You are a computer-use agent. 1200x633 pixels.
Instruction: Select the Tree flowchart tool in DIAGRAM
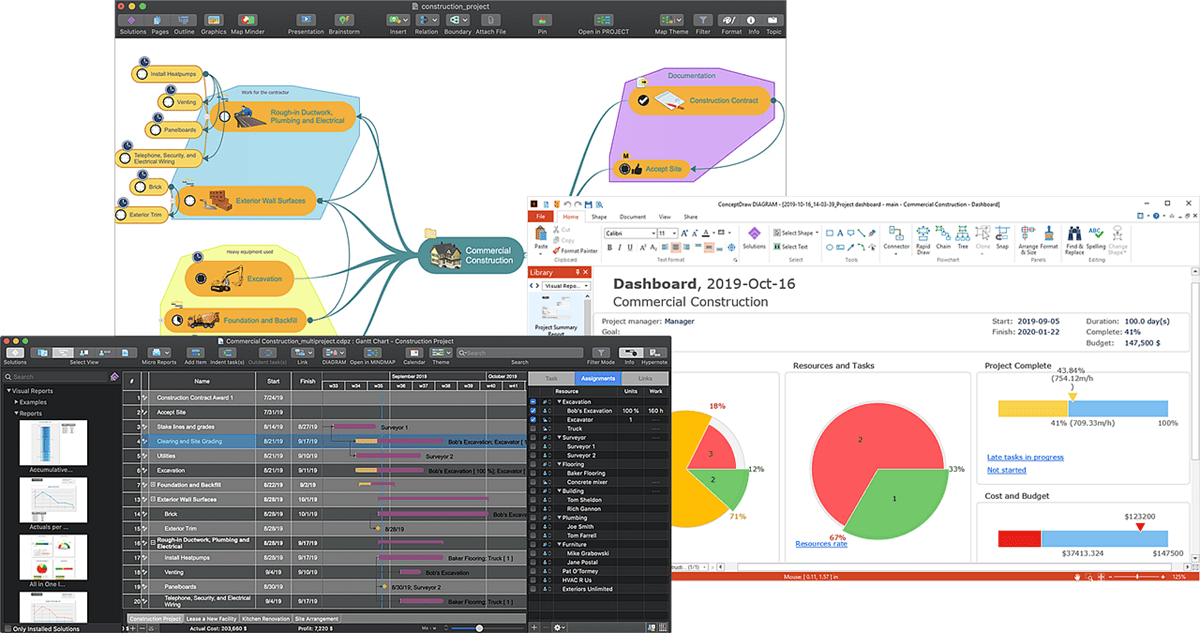(x=962, y=237)
